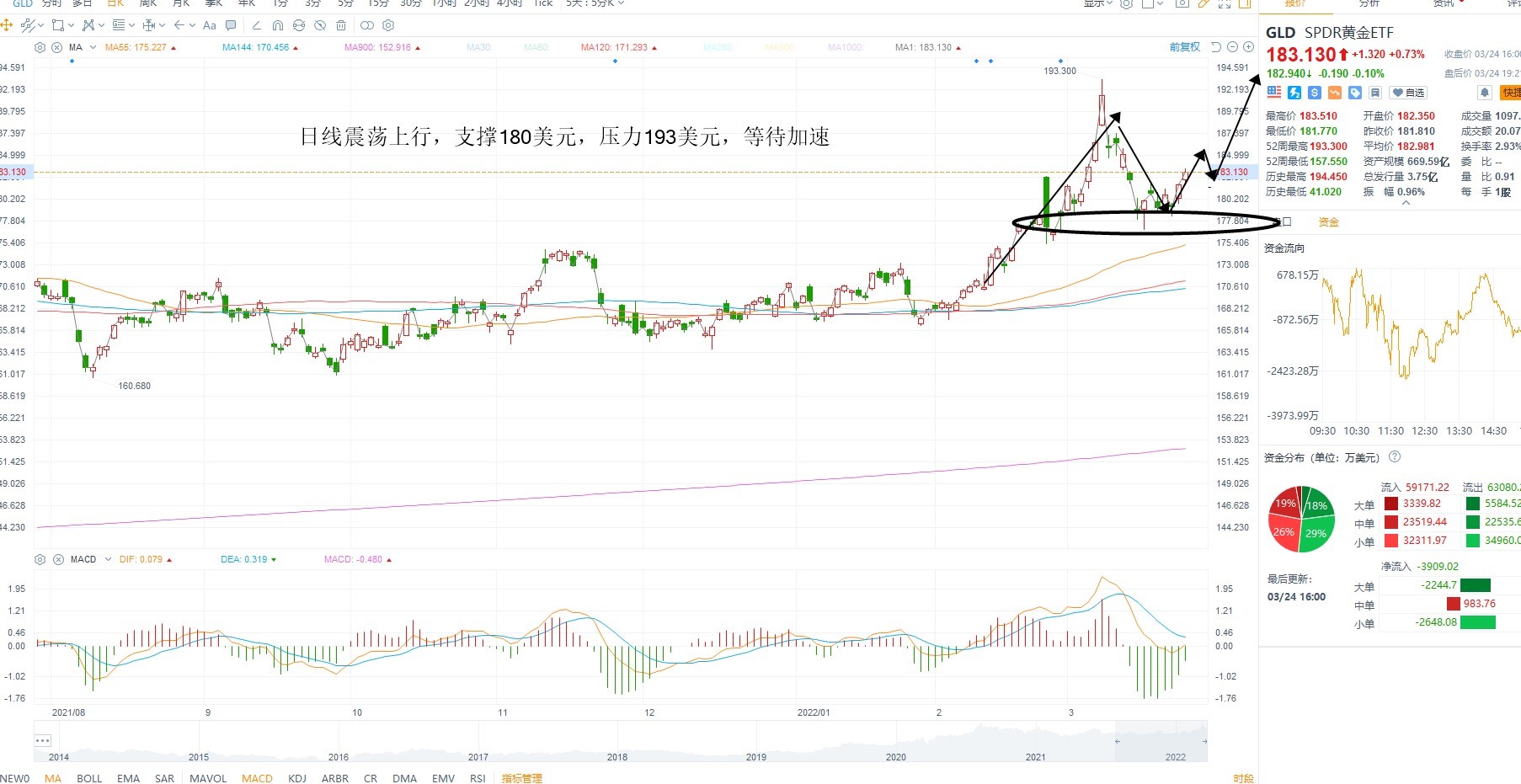This screenshot has width=1521, height=784.
Task: Select the ARBR indicator tab
Action: tap(334, 778)
